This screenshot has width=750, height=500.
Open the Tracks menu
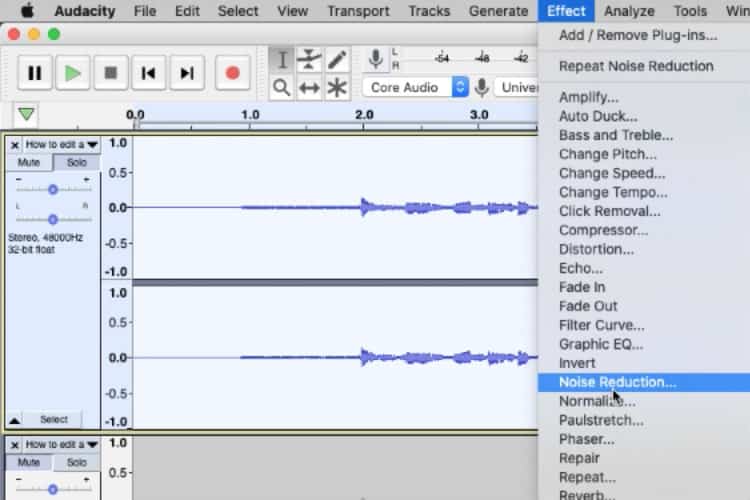(x=429, y=11)
